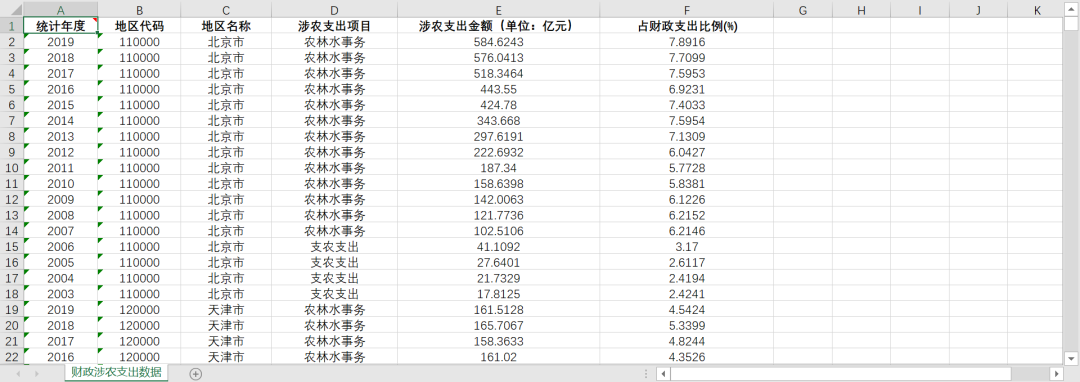
Task: Select cell with value 121.7736
Action: [x=498, y=215]
